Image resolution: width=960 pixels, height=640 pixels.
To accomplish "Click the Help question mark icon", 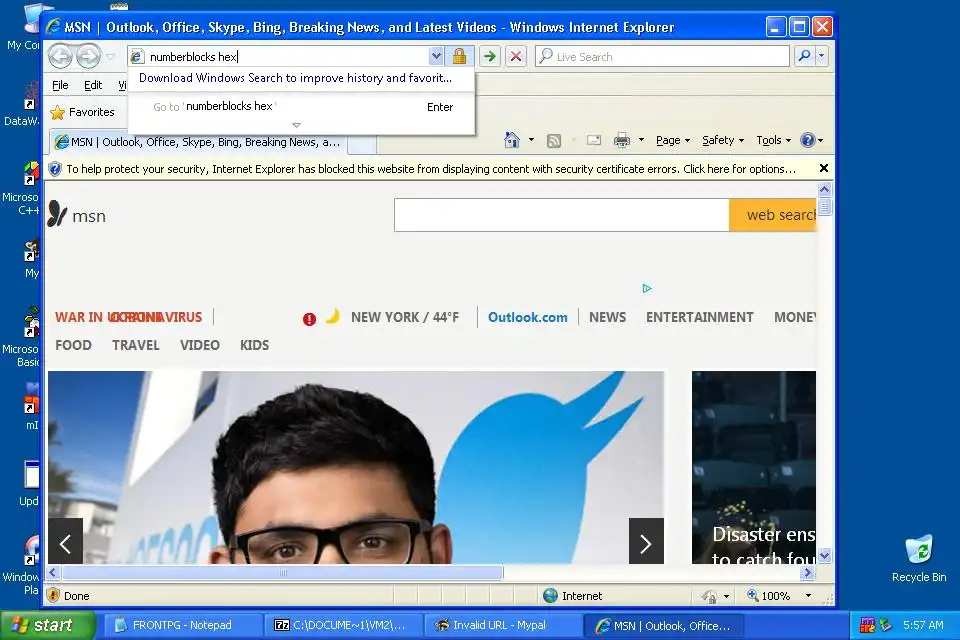I will (x=808, y=140).
